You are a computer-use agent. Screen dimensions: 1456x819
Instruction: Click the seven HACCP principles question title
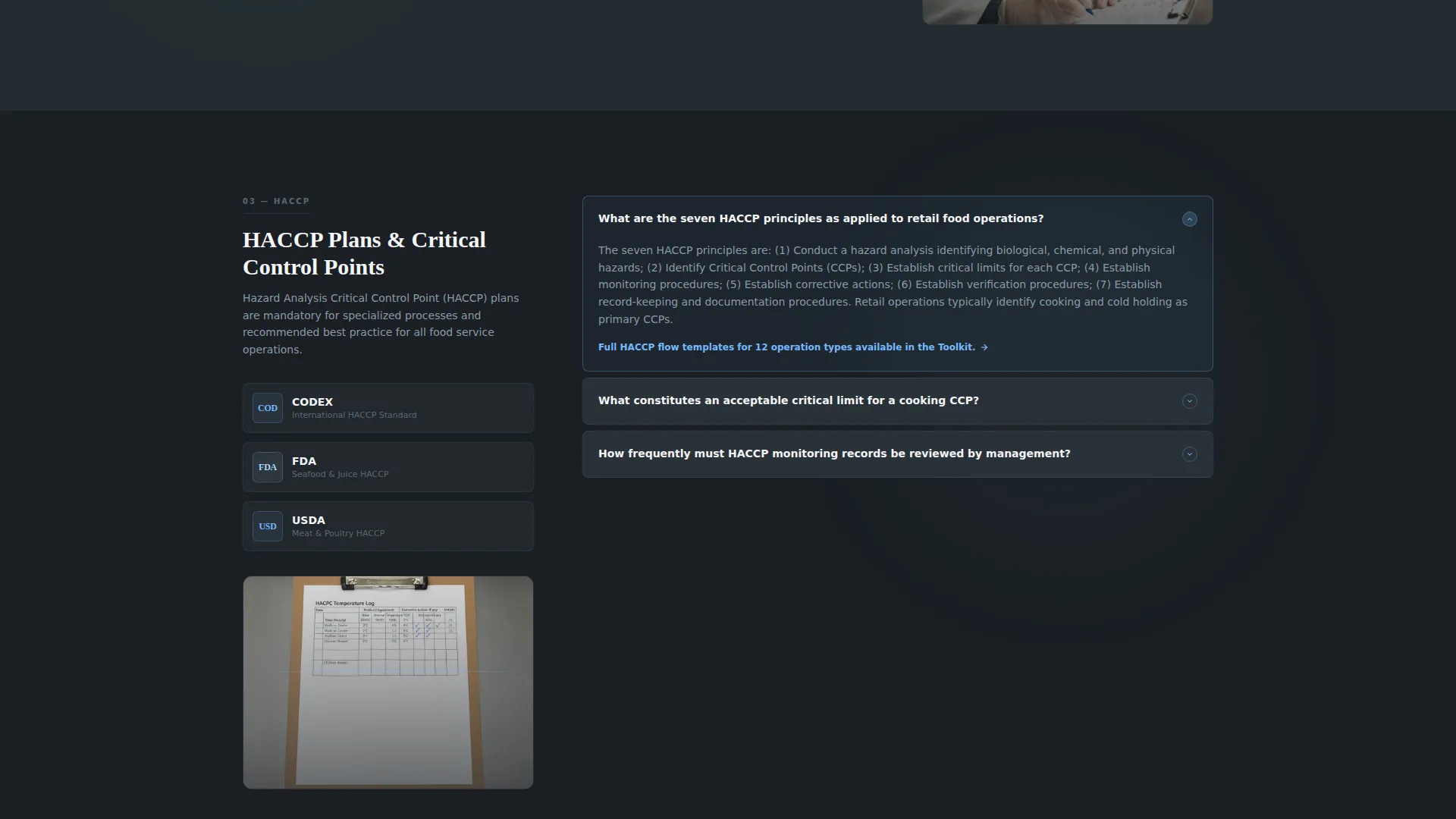click(821, 218)
